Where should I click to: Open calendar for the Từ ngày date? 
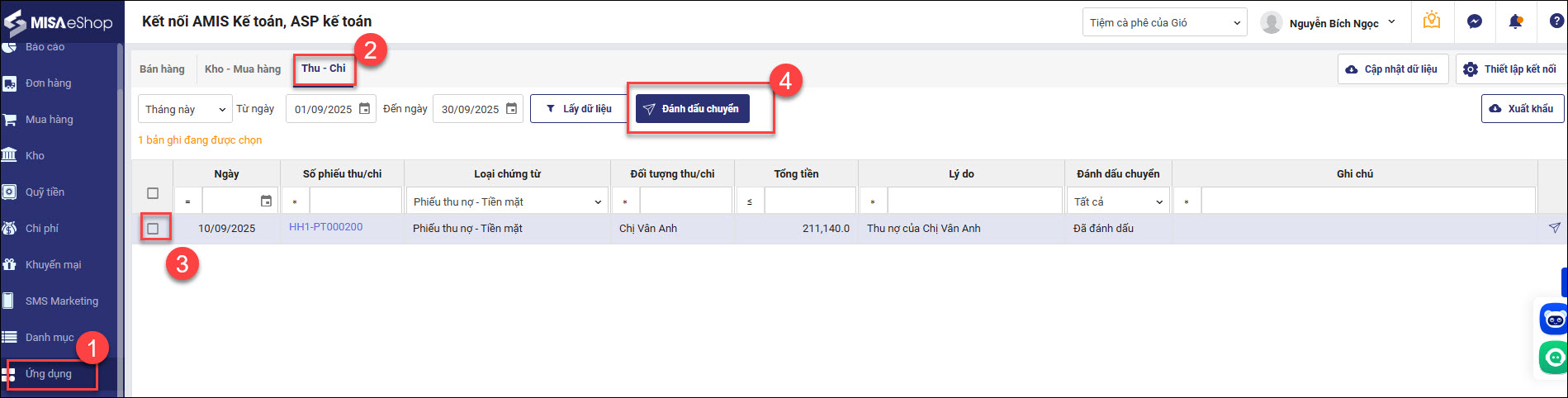click(364, 109)
